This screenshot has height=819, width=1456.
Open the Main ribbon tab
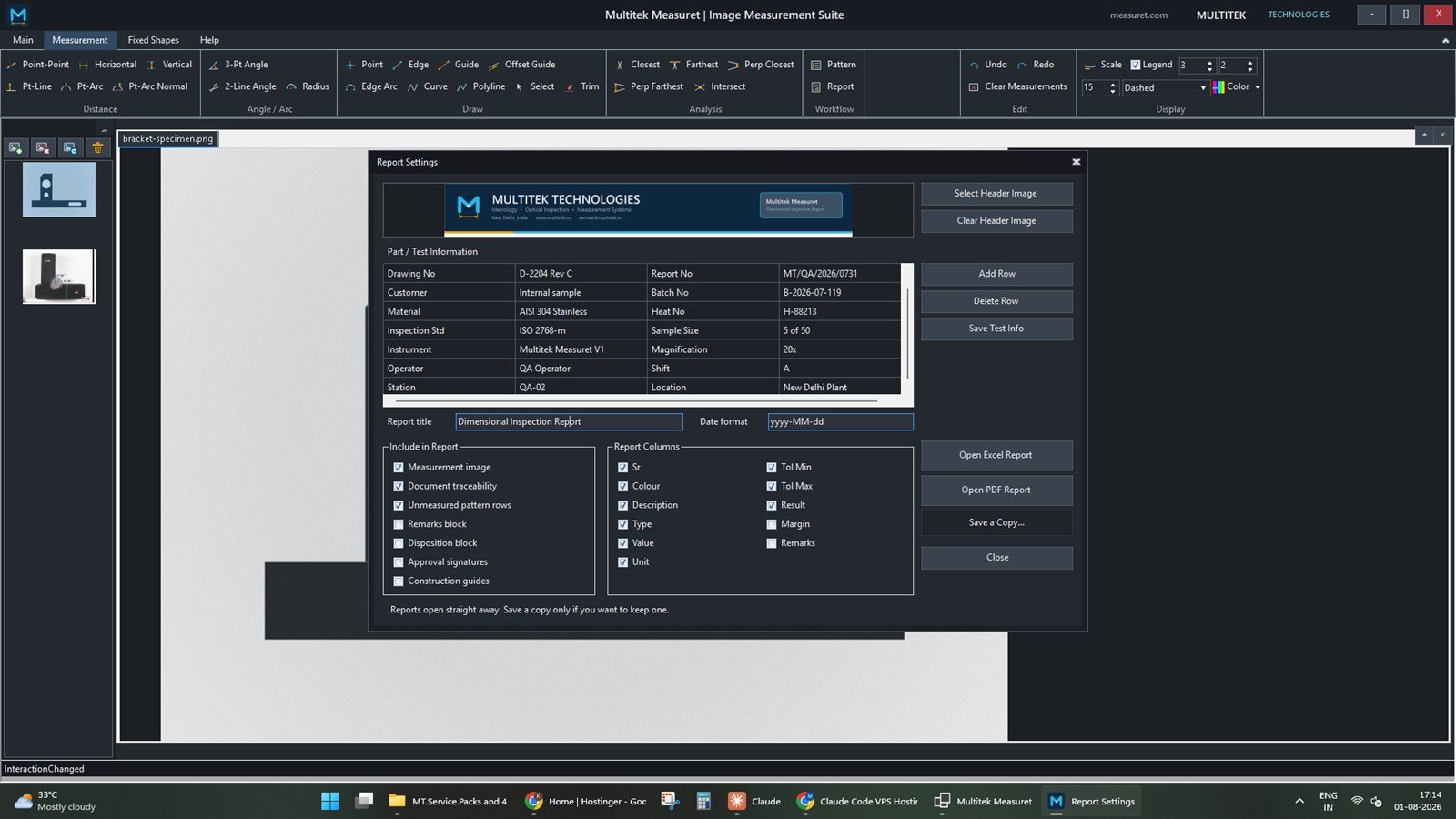point(23,40)
